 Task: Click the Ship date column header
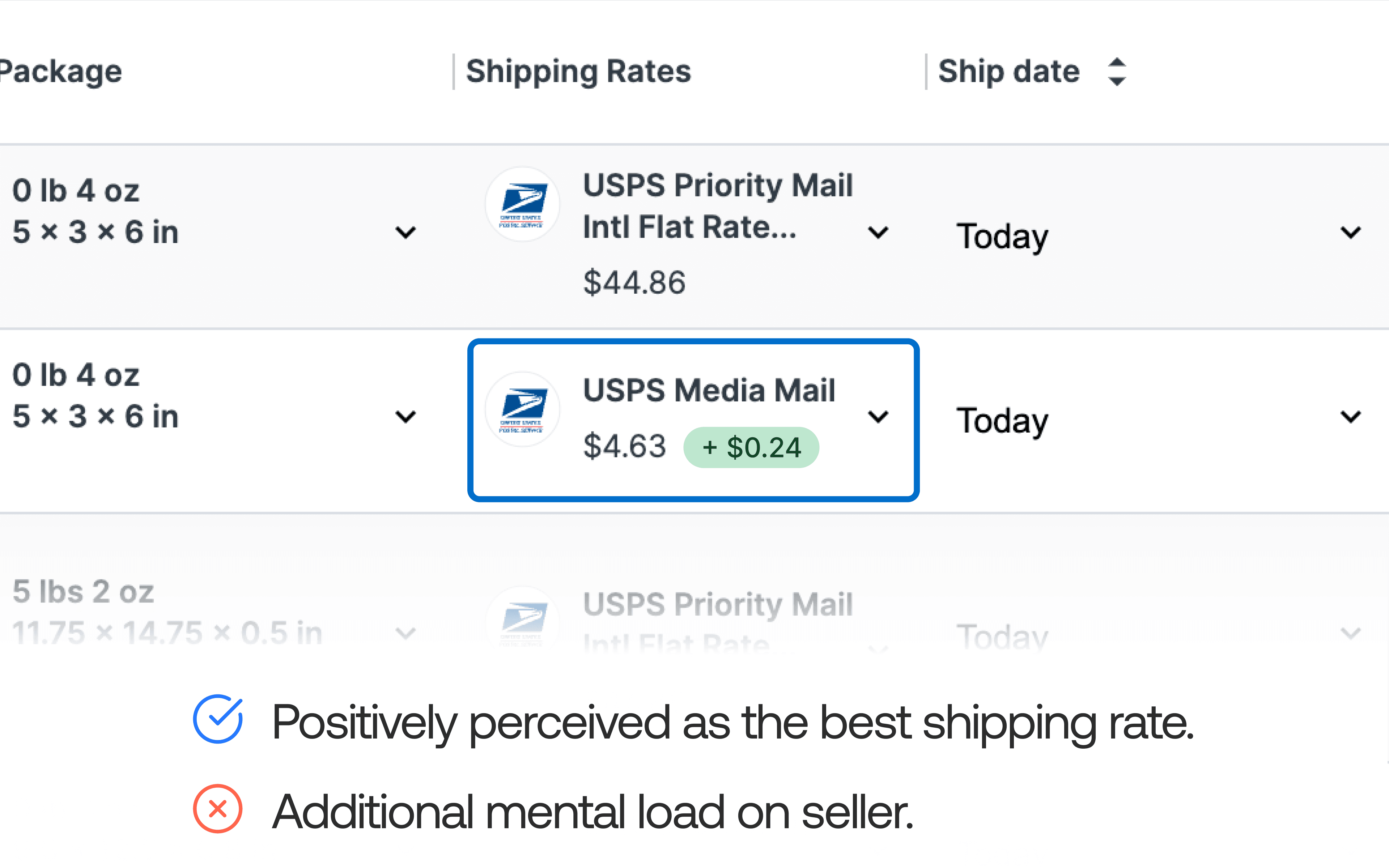tap(1008, 72)
